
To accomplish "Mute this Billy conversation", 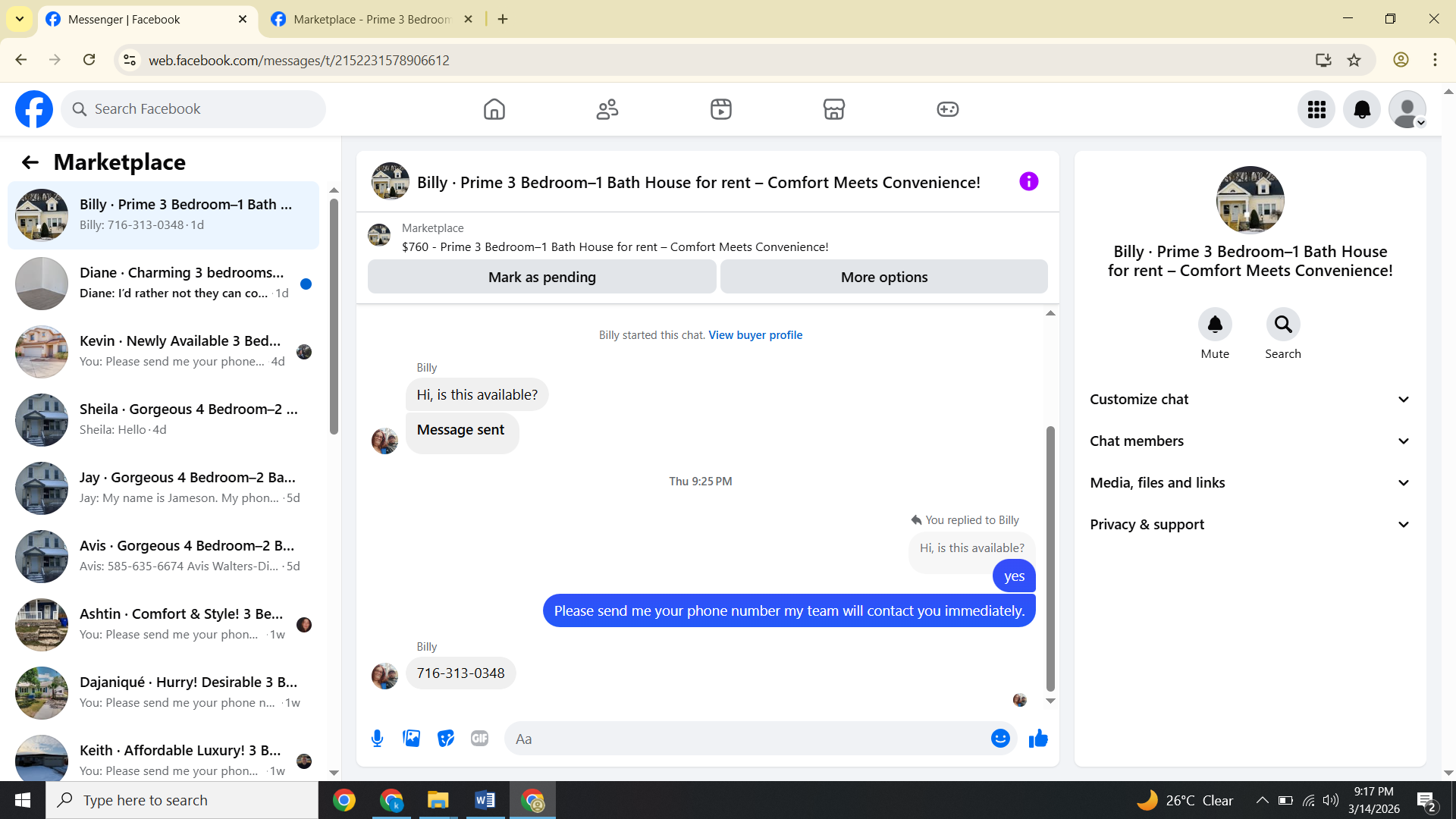I will click(1214, 325).
